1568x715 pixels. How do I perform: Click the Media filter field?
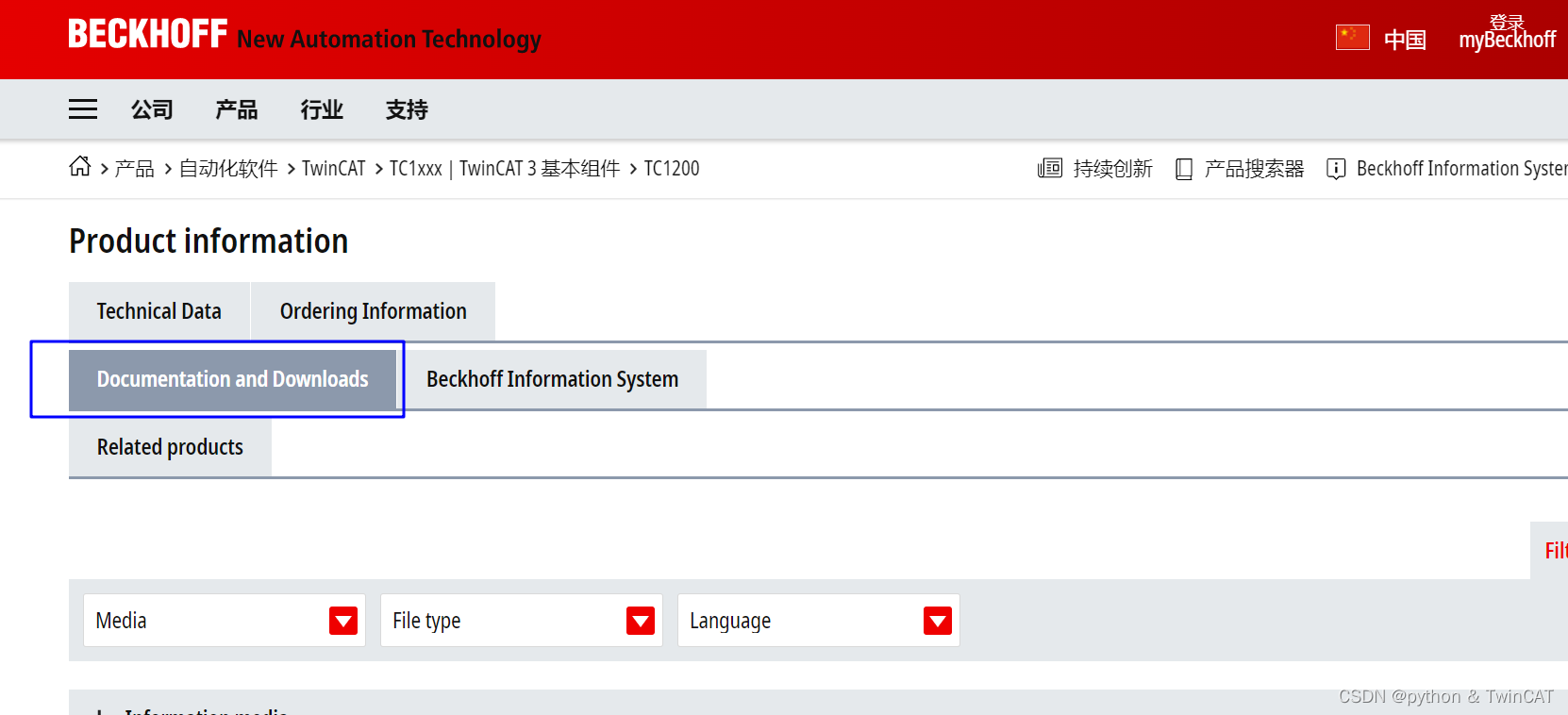click(225, 621)
